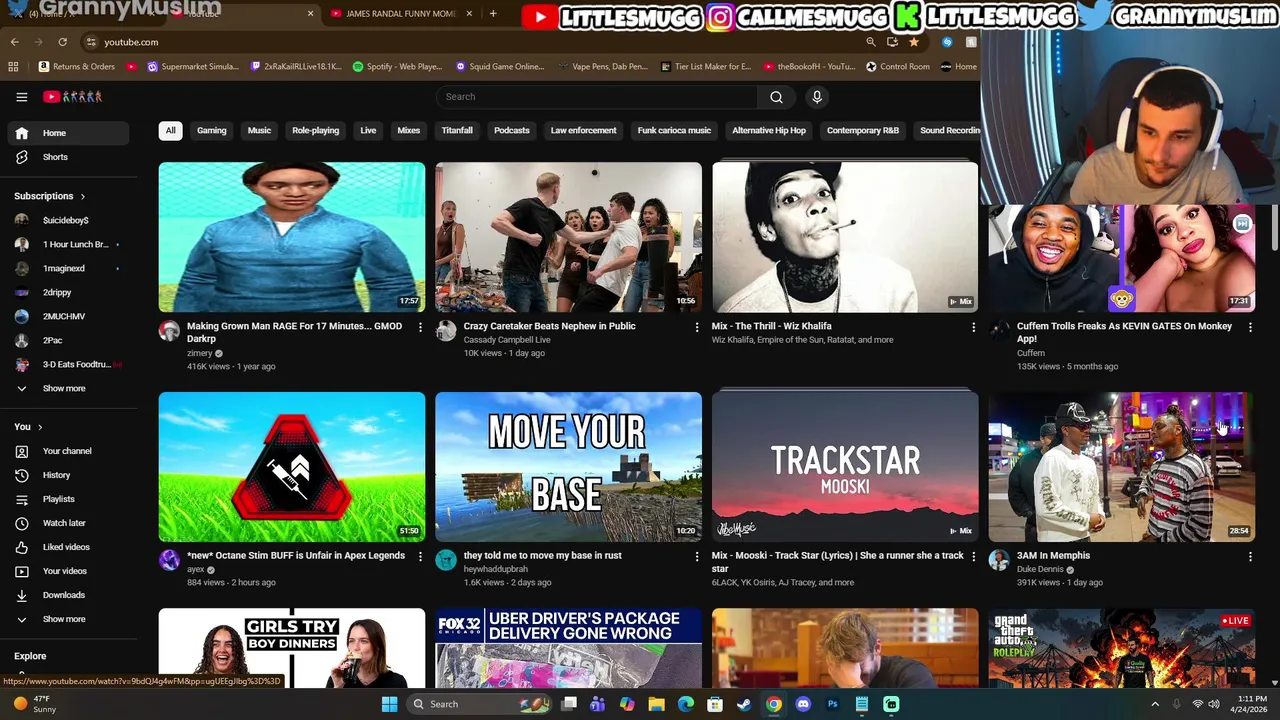Select the Law enforcement filter chip
This screenshot has width=1280, height=720.
tap(583, 131)
